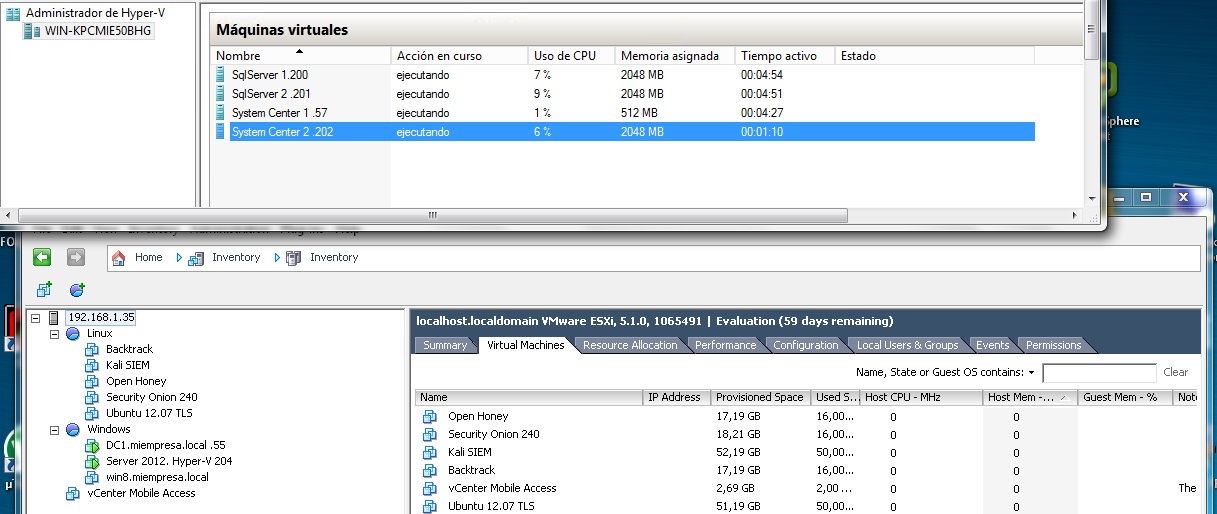Click the Kali SIEM VM icon in inventory tree
The image size is (1217, 514).
pyautogui.click(x=93, y=365)
